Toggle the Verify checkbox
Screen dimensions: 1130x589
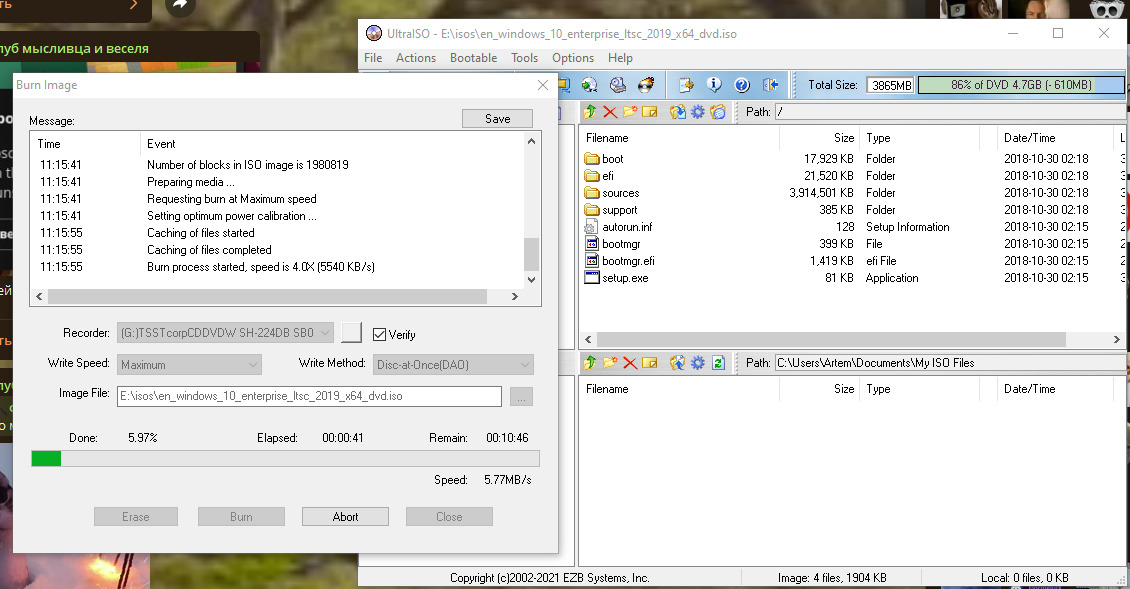379,335
